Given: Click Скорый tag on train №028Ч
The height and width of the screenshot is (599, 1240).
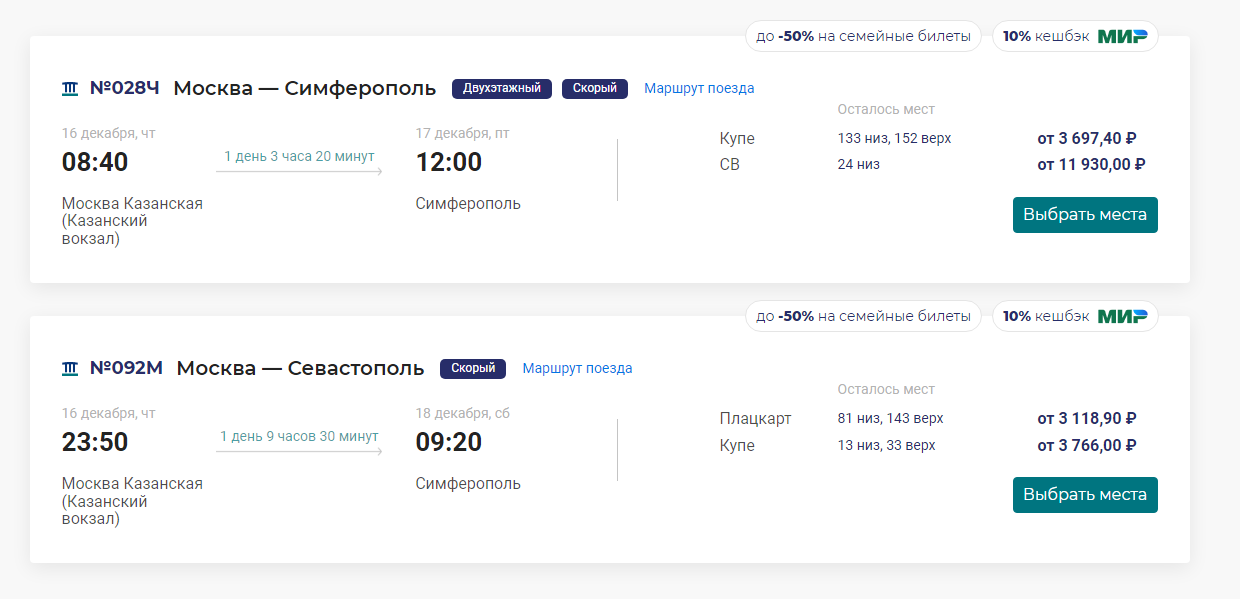Looking at the screenshot, I should pyautogui.click(x=595, y=88).
